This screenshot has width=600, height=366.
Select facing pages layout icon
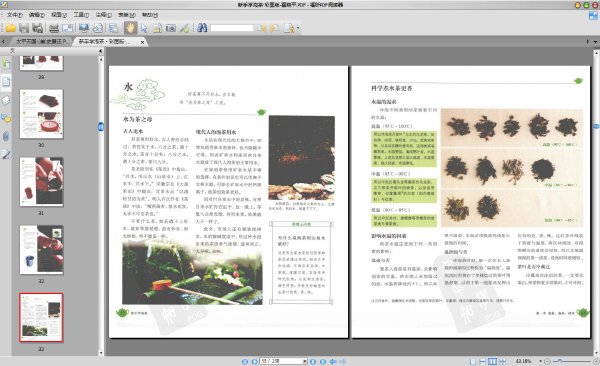point(492,361)
